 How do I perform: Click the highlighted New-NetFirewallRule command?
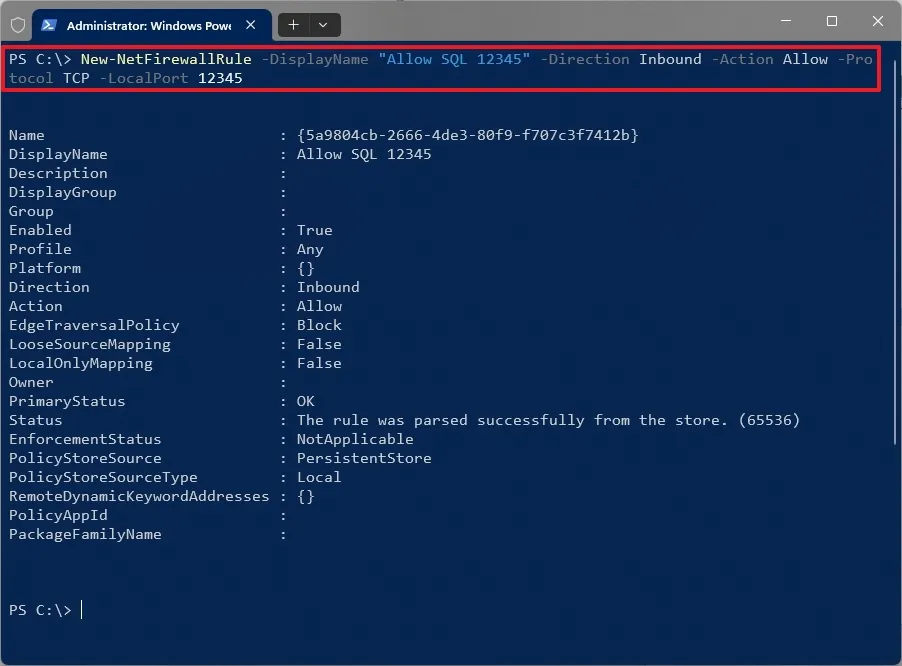coord(166,59)
